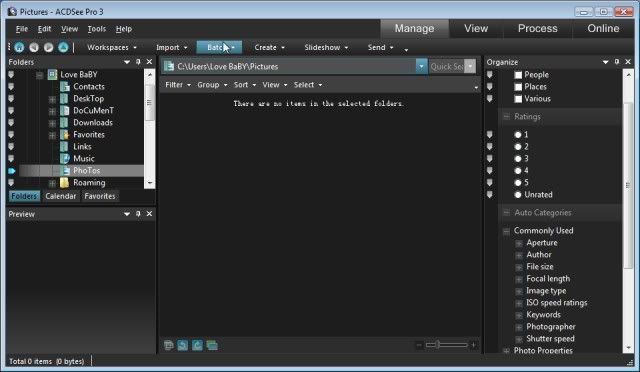Image resolution: width=640 pixels, height=372 pixels.
Task: Click the first icon in bottom toolbar
Action: (x=169, y=345)
